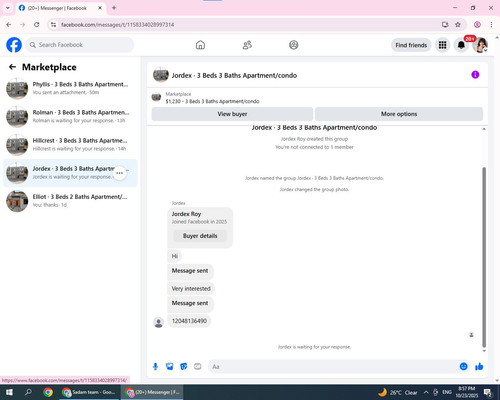Open the taskbar clock and date
500x400 pixels.
pos(467,392)
